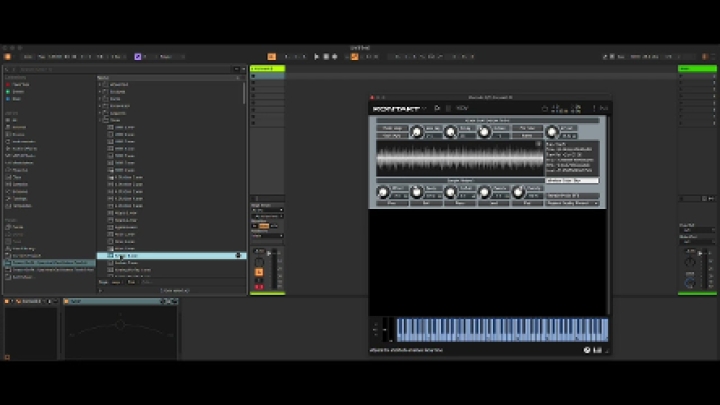720x405 pixels.
Task: Open the lowest dropdown in track inspector
Action: [x=267, y=236]
